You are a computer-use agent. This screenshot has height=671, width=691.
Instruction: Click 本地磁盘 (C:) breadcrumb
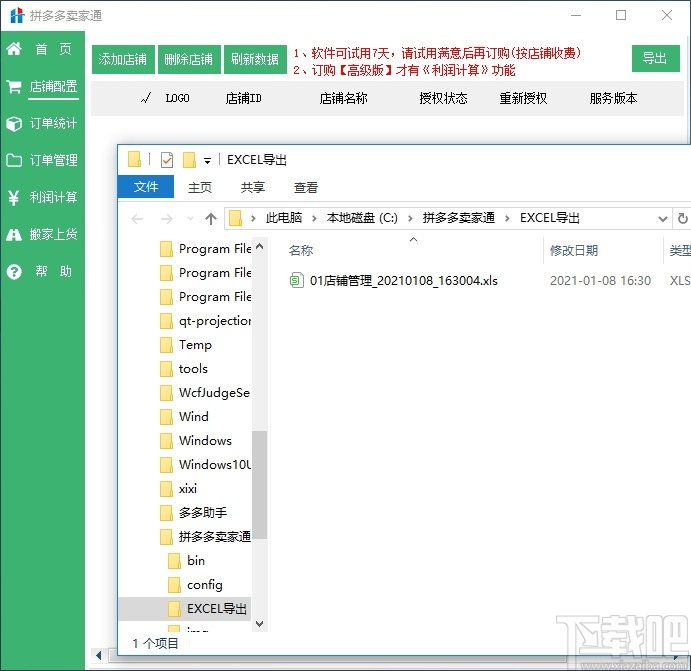point(362,218)
